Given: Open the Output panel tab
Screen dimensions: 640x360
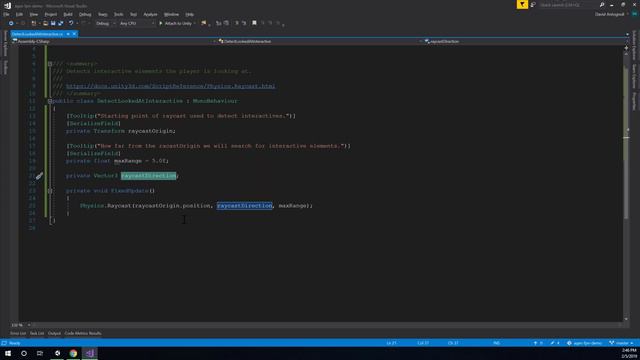Looking at the screenshot, I should (x=54, y=333).
